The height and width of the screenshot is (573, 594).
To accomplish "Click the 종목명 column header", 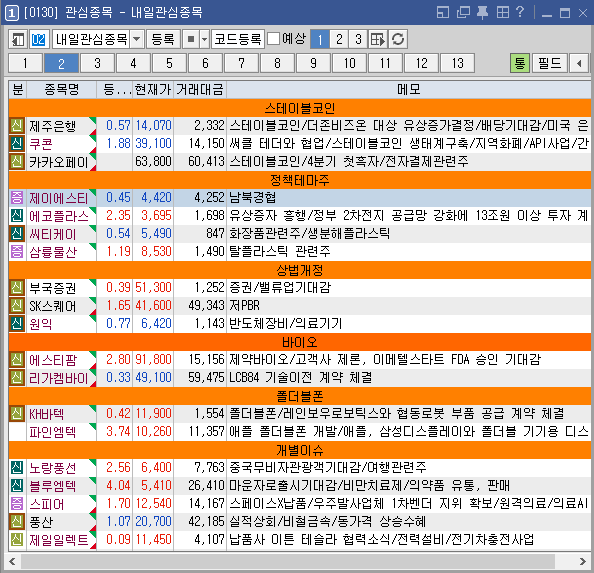I will coord(61,90).
